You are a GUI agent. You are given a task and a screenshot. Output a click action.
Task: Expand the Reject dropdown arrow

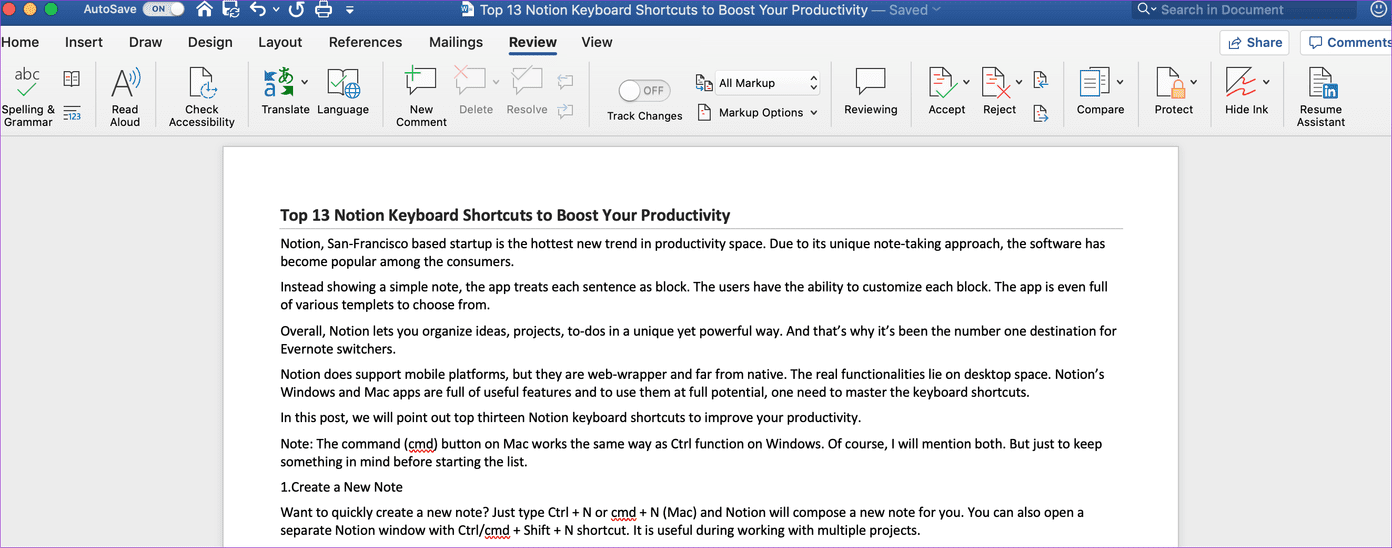[1019, 82]
